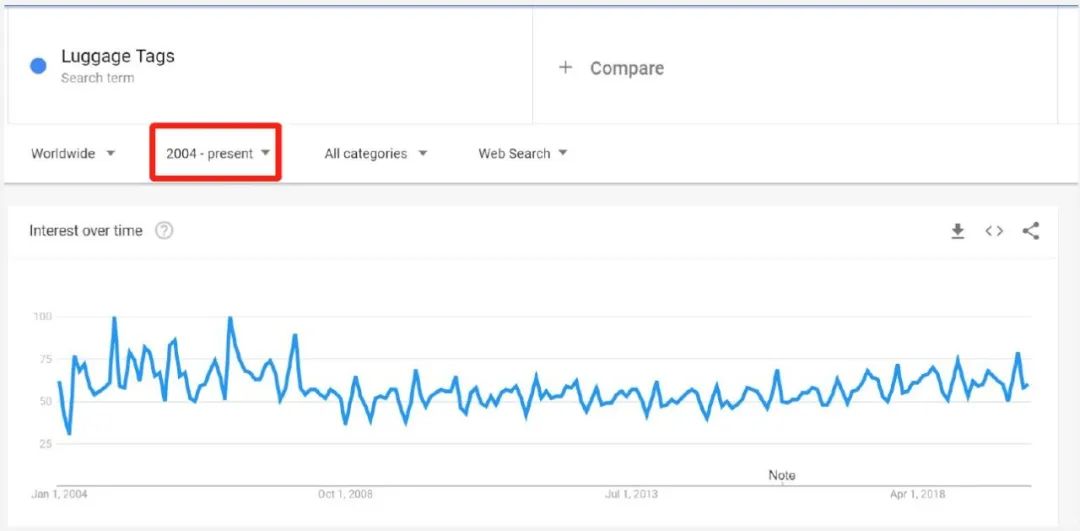Click the download CSV icon
The width and height of the screenshot is (1080, 531).
pos(957,231)
